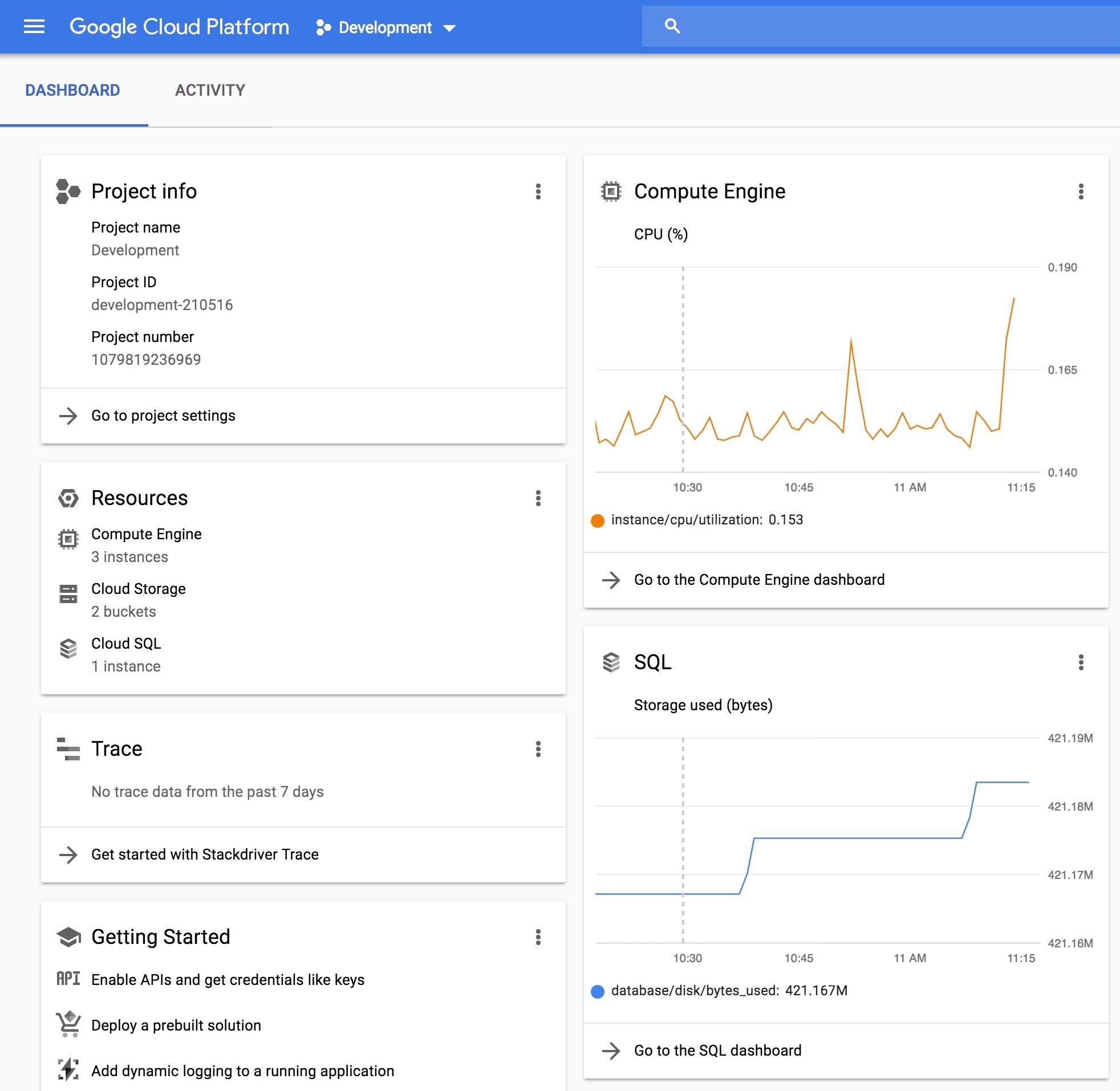Switch to the ACTIVITY tab
Screen dimensions: 1120x1091
210,90
